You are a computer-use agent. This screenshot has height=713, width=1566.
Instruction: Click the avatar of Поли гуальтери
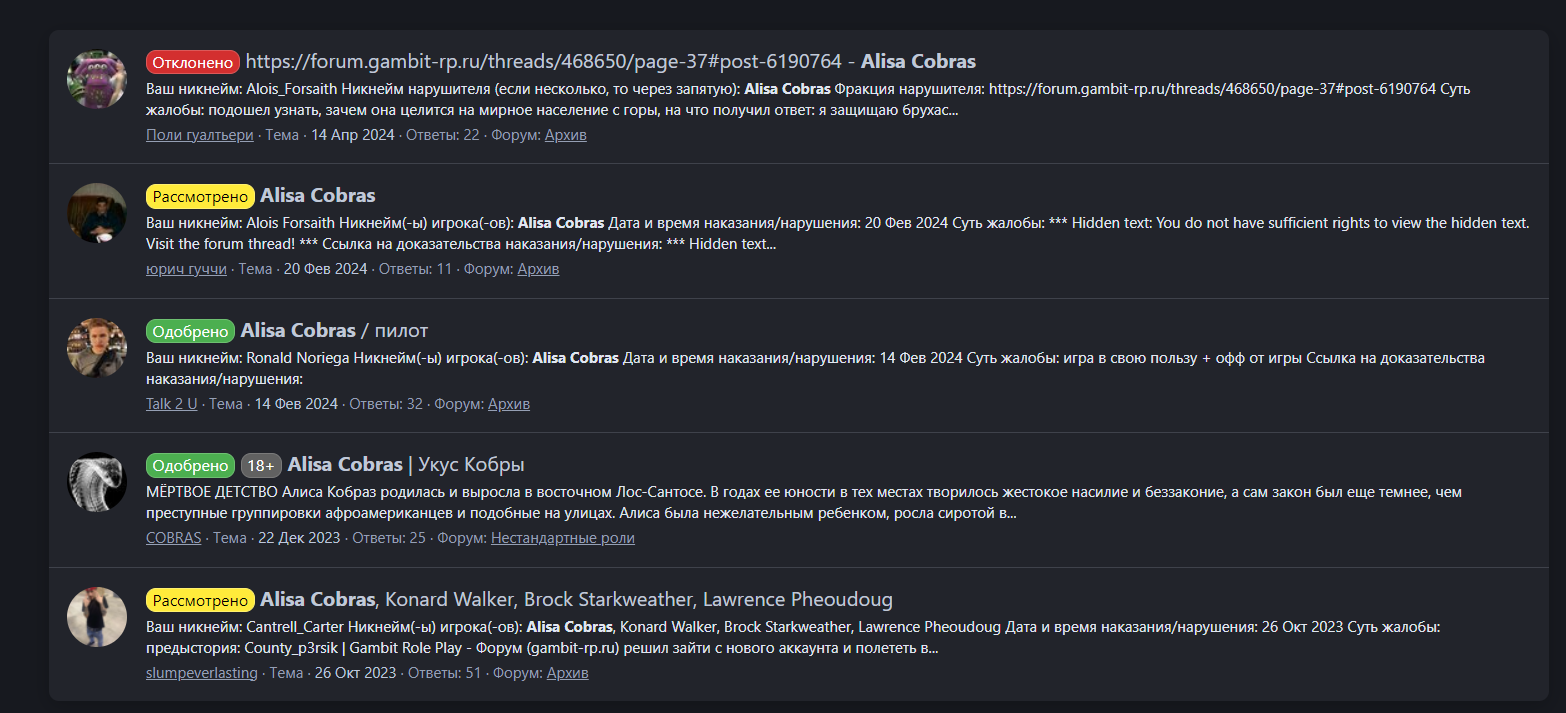(97, 79)
